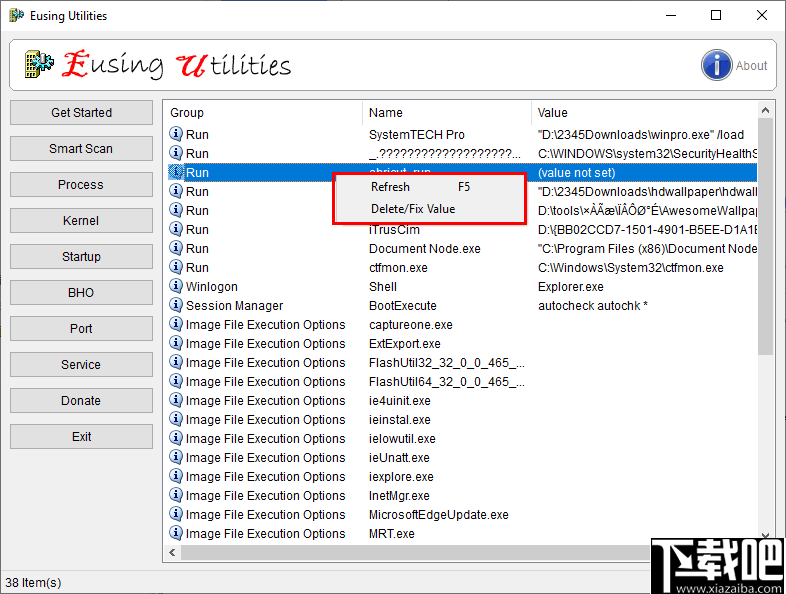Select the captureone.exe name cell
Viewport: 786px width, 594px height.
pos(411,325)
